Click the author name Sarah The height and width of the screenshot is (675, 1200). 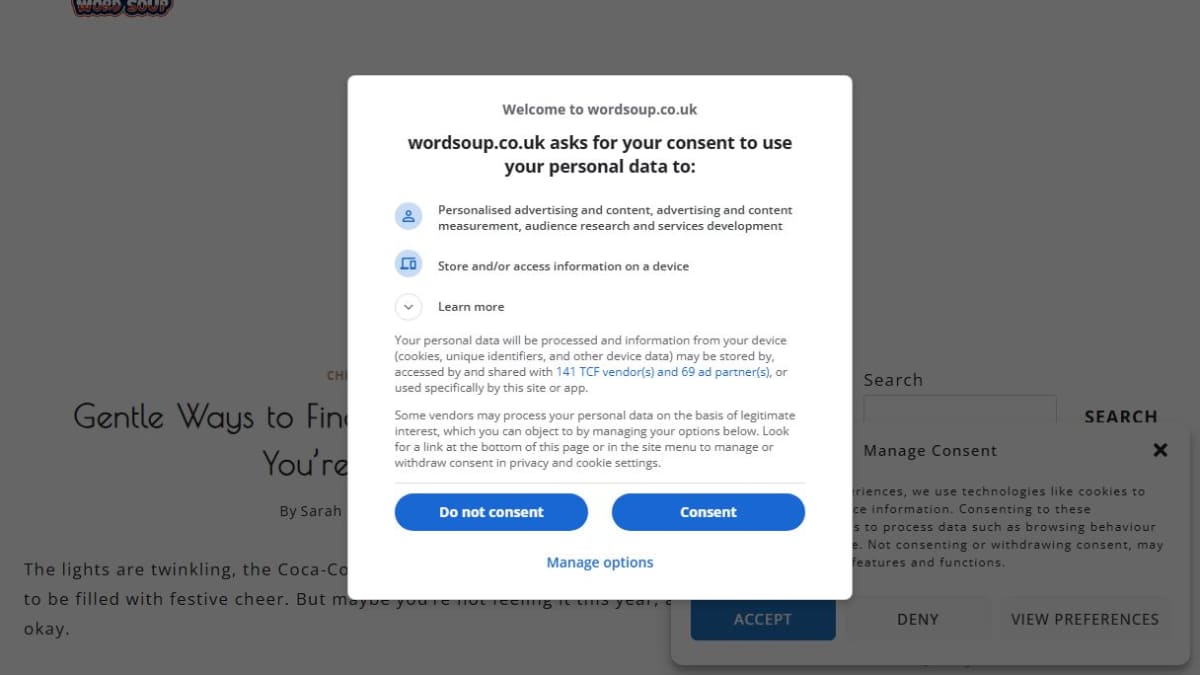coord(321,511)
